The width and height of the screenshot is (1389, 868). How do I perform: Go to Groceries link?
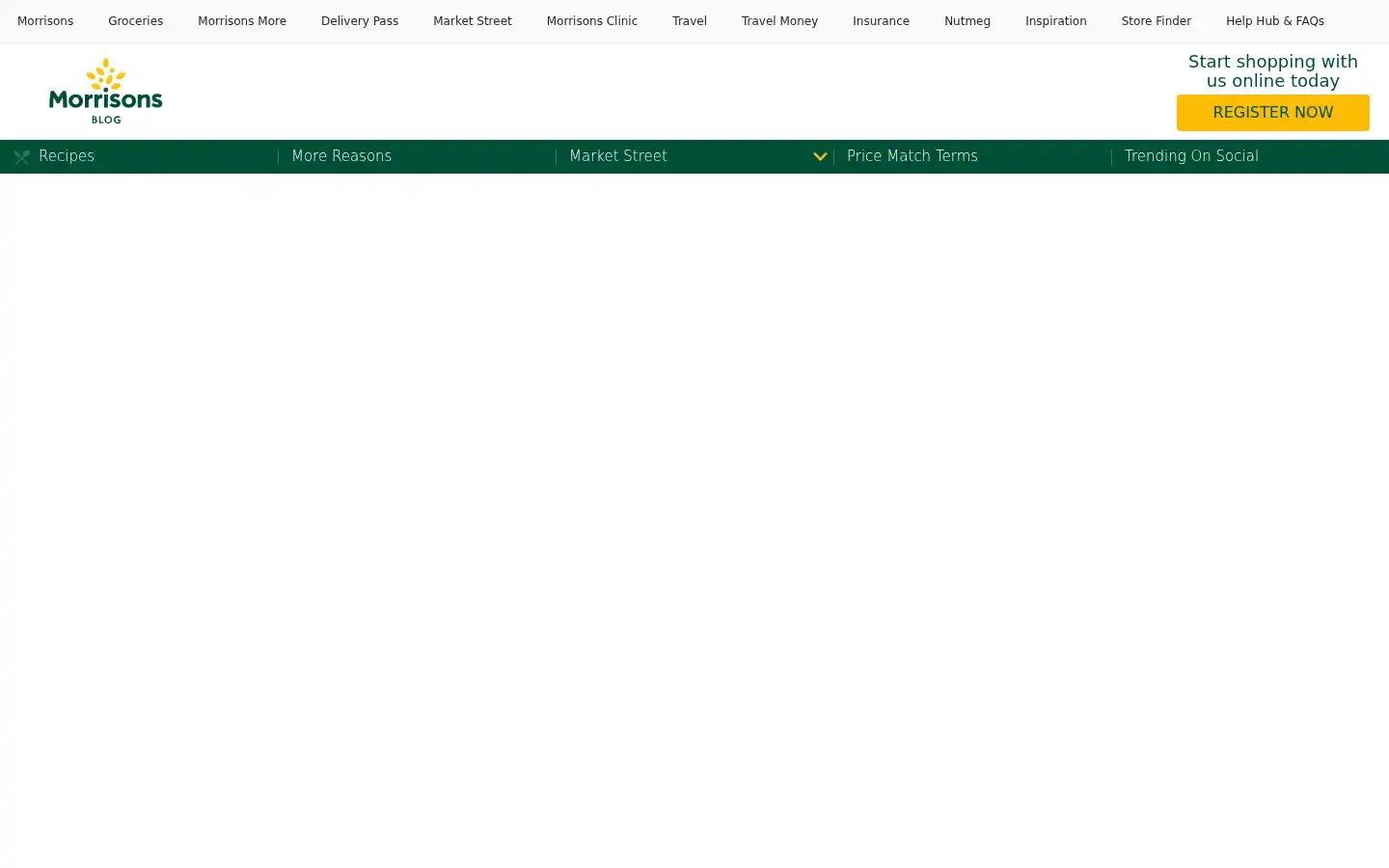coord(135,21)
